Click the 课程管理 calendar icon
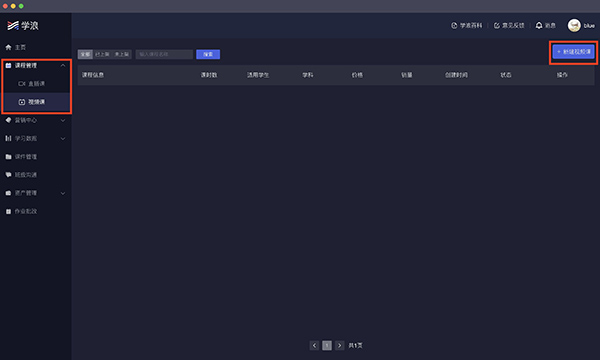This screenshot has height=360, width=600. click(8, 65)
